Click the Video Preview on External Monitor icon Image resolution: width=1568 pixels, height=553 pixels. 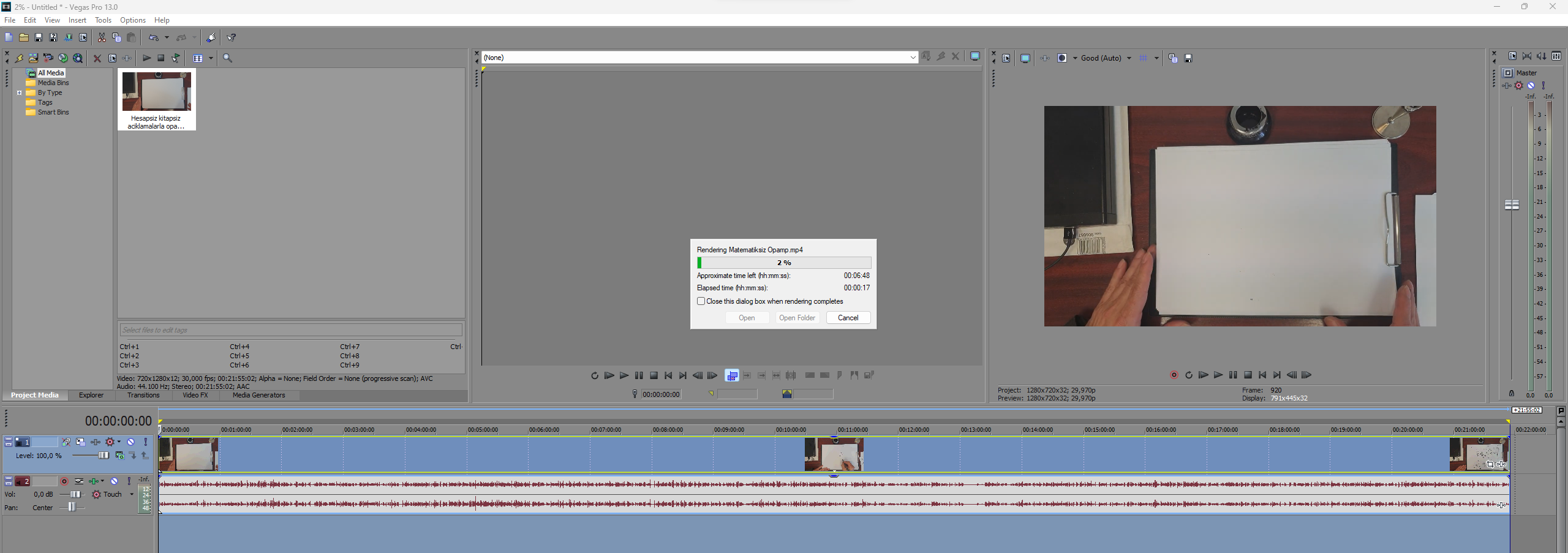[x=1025, y=58]
